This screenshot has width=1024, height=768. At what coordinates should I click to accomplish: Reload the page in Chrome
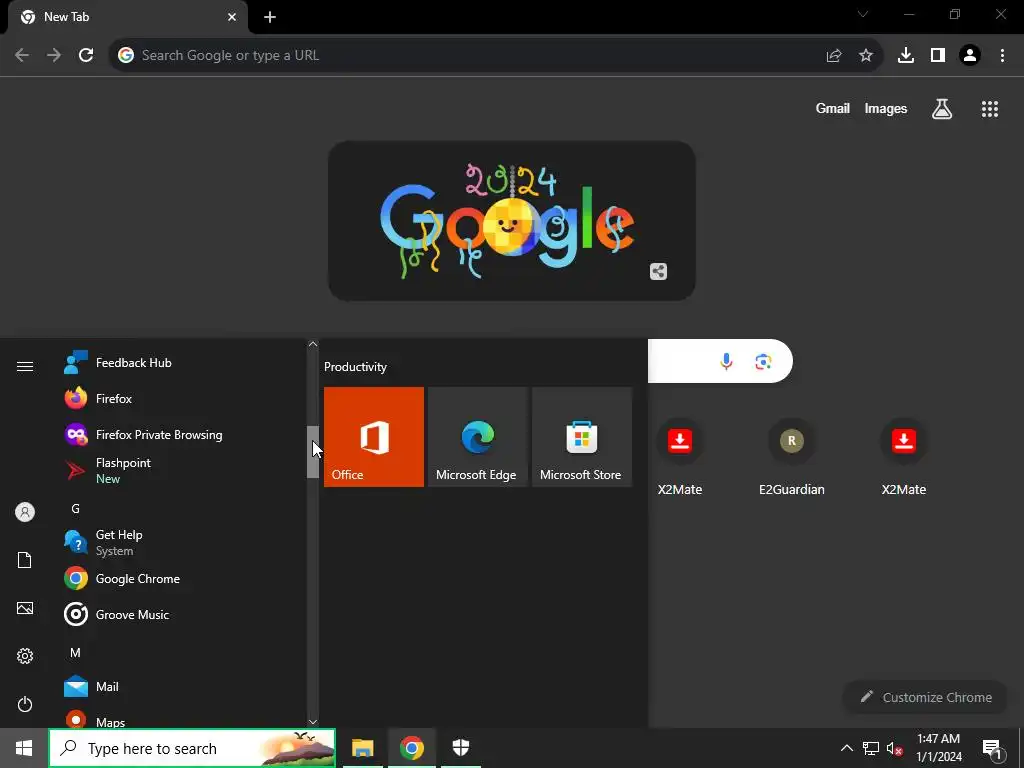click(86, 56)
